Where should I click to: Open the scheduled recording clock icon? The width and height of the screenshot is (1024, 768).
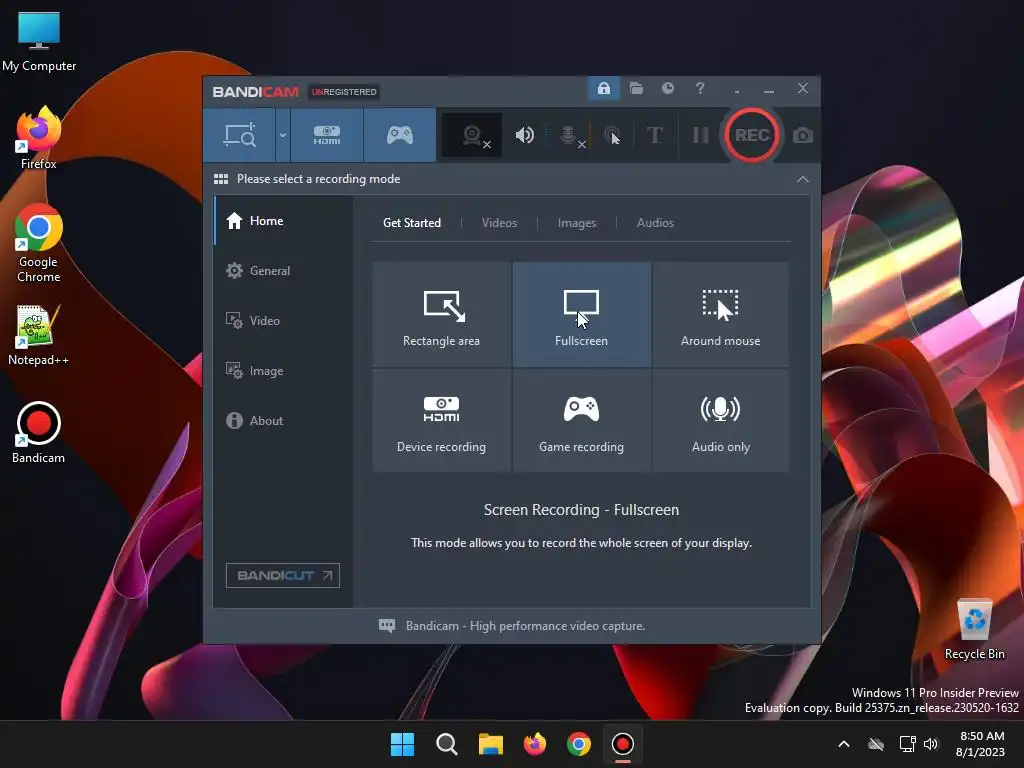667,88
